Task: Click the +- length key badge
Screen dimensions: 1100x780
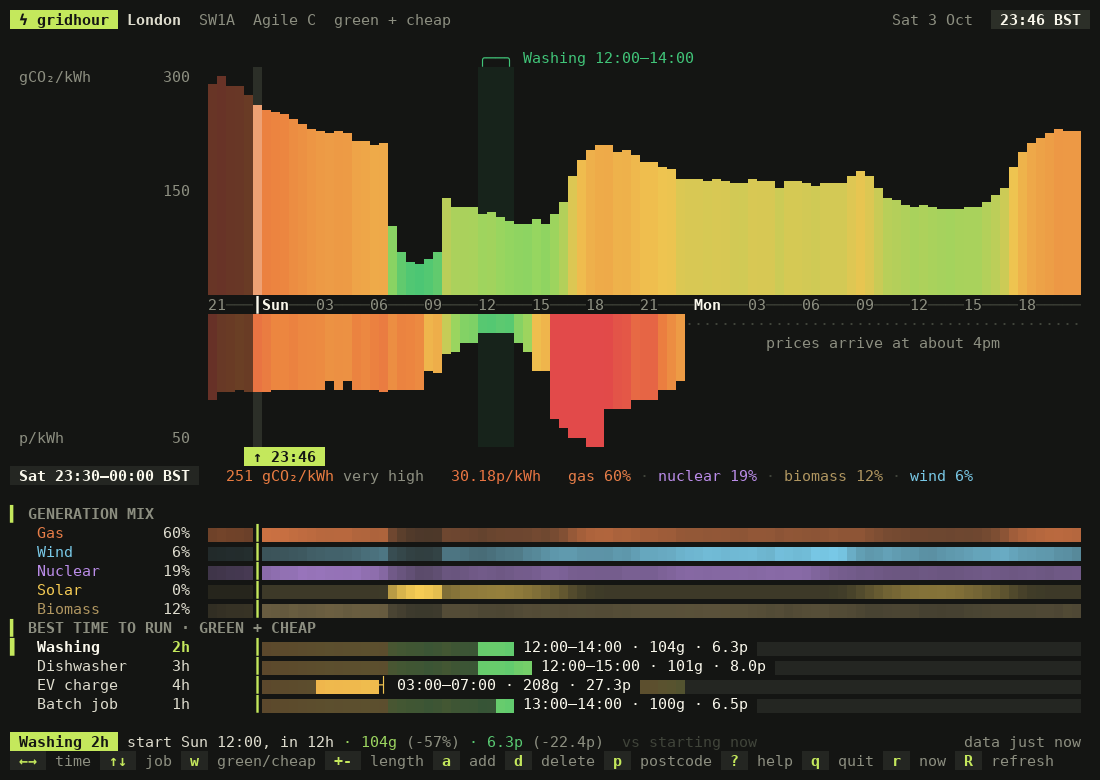Action: click(343, 761)
